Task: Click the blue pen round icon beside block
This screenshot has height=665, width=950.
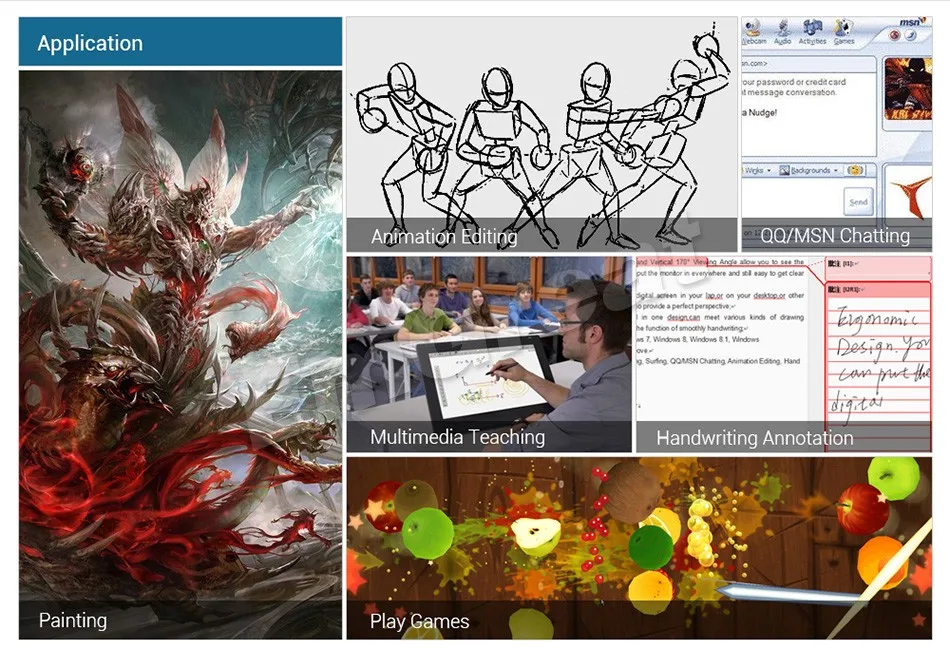Action: click(911, 35)
